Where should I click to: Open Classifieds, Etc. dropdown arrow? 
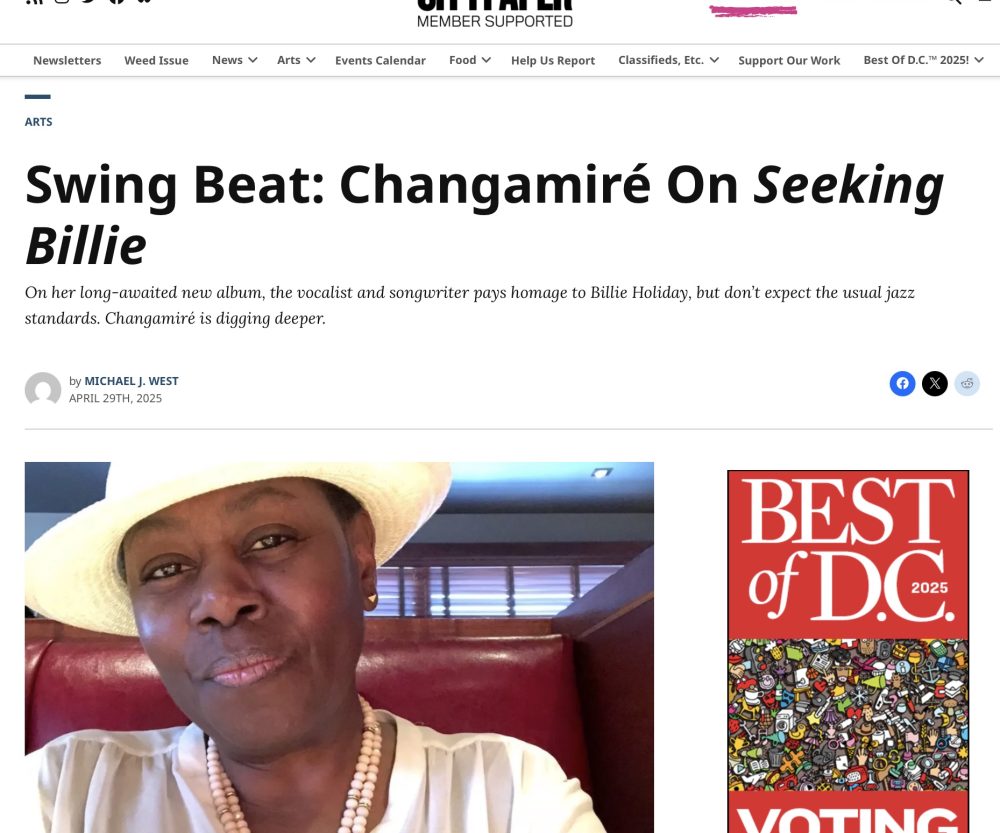[714, 60]
